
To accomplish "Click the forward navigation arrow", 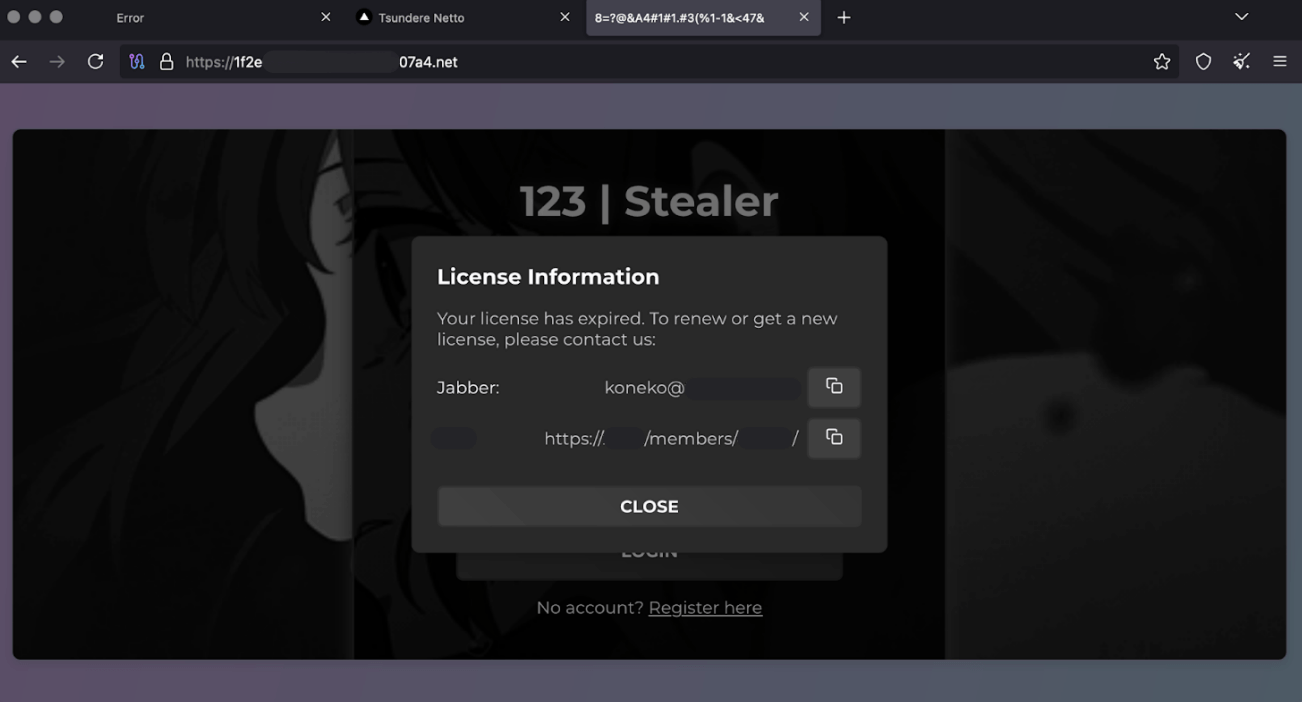I will [x=57, y=62].
